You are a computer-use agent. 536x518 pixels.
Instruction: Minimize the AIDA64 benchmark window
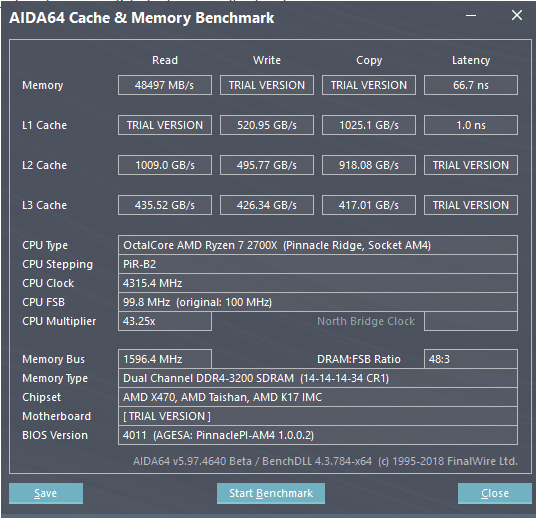471,15
